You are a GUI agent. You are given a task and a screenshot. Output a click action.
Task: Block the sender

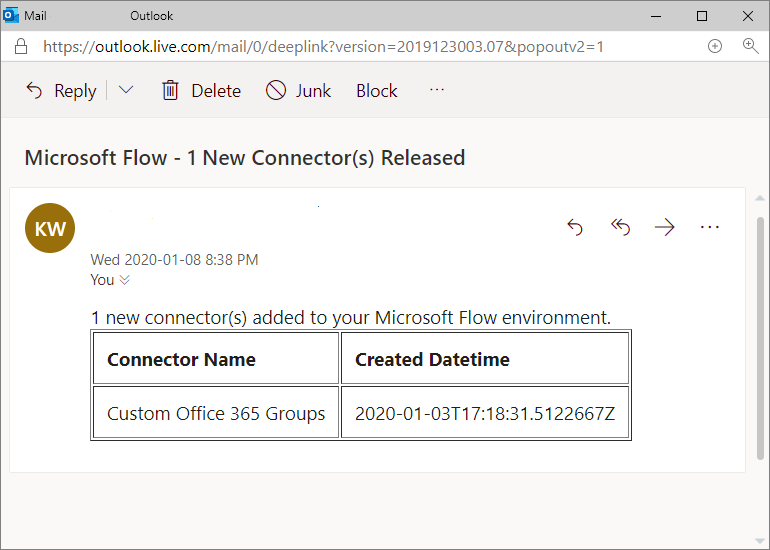click(x=377, y=91)
